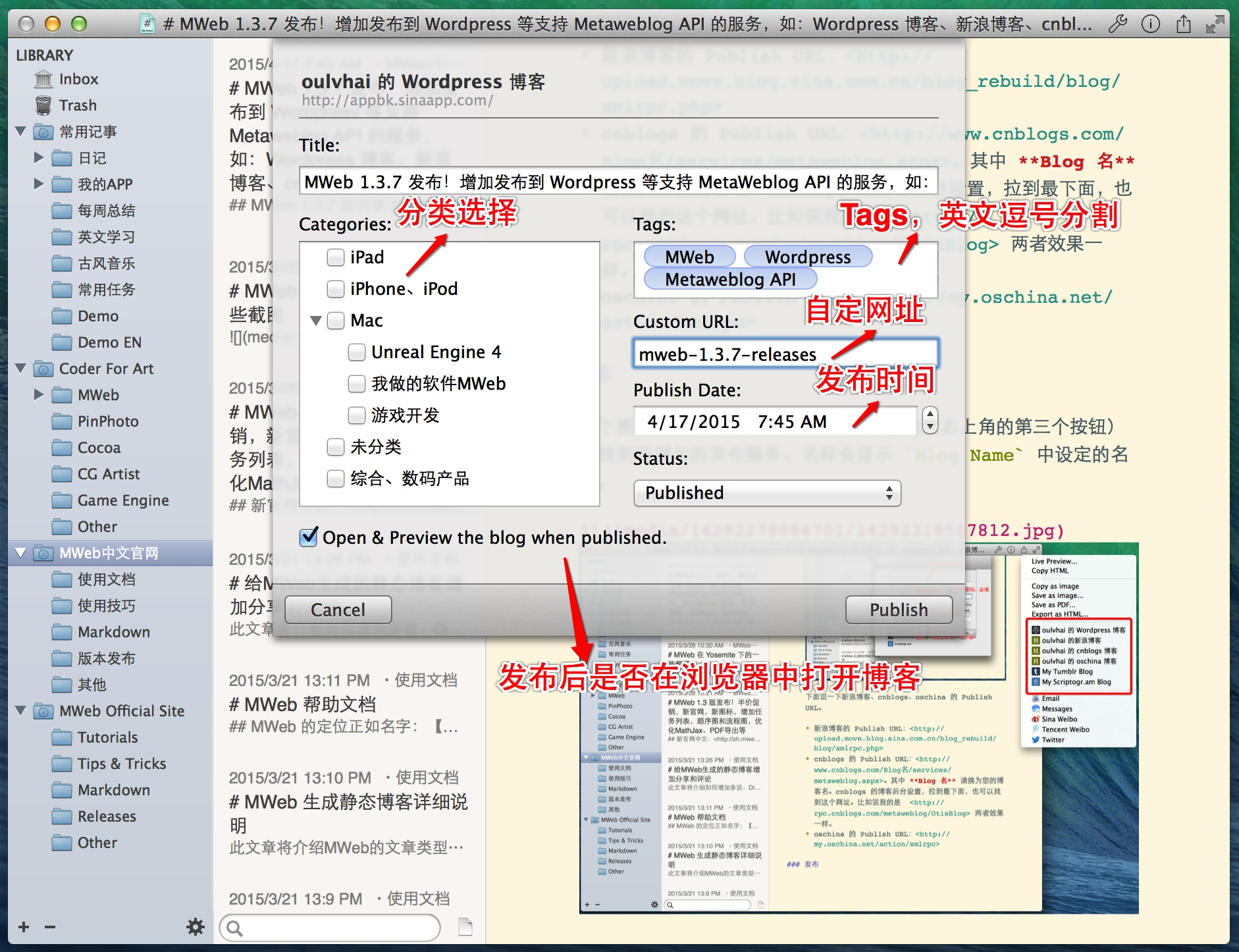Click the Publish Date stepper arrows
1239x952 pixels.
[x=930, y=420]
